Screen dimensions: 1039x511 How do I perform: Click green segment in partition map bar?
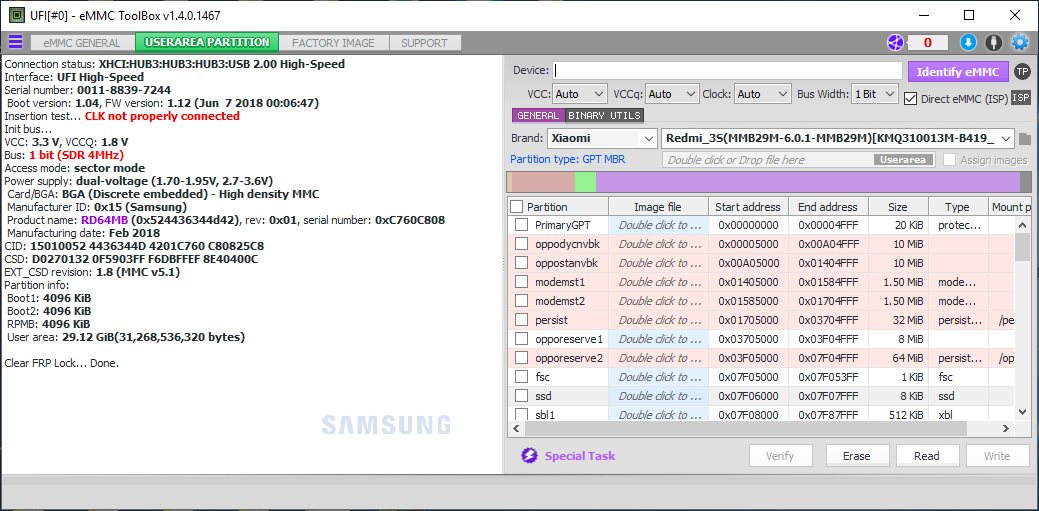pyautogui.click(x=585, y=182)
